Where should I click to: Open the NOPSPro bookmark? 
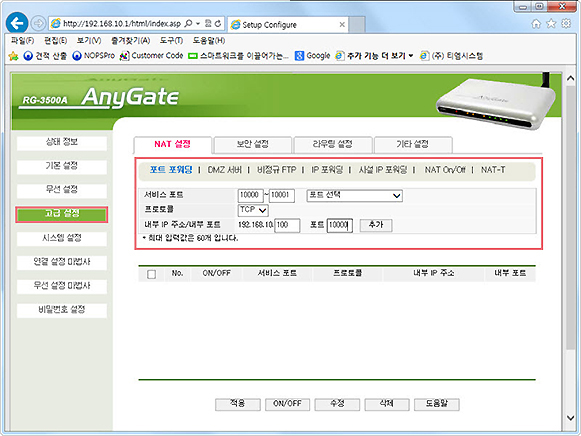click(x=93, y=56)
